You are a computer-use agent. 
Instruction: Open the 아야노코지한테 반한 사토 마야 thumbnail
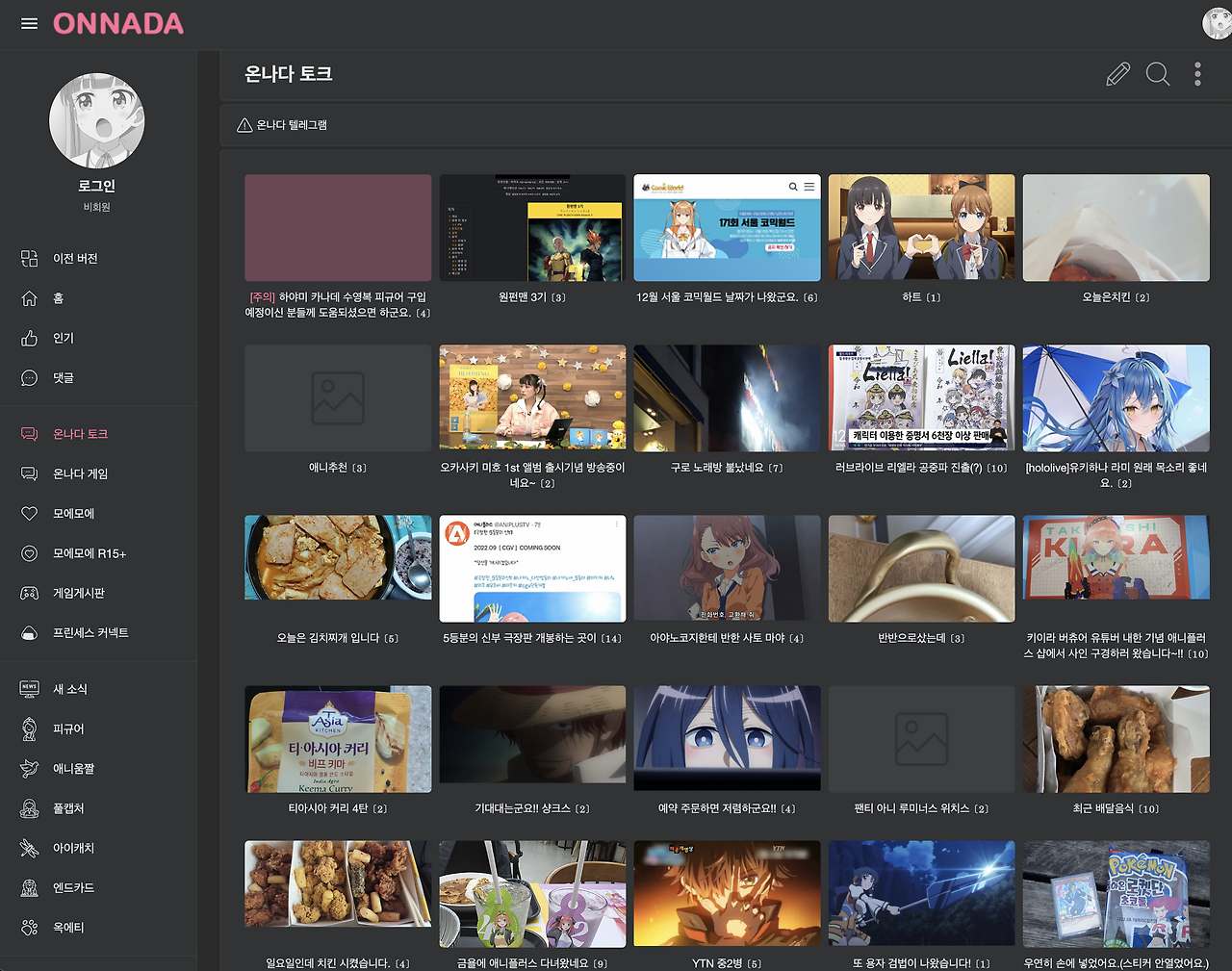tap(727, 569)
